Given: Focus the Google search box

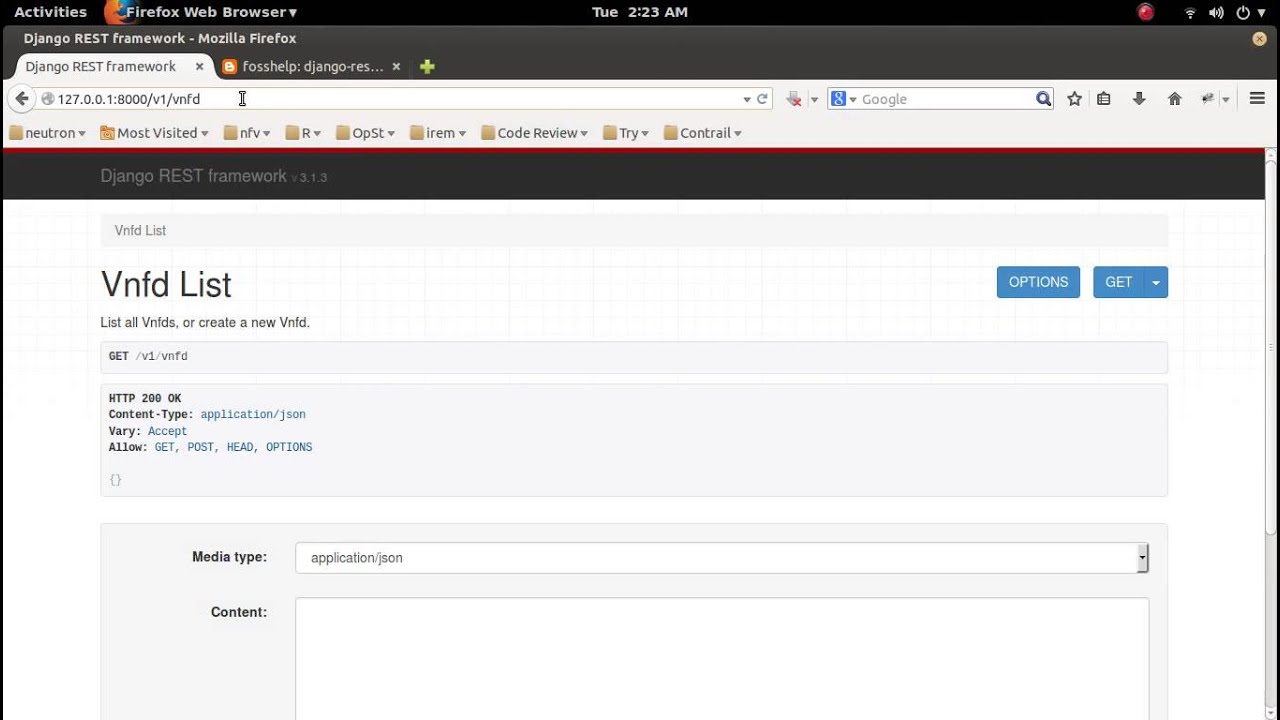Looking at the screenshot, I should 945,99.
